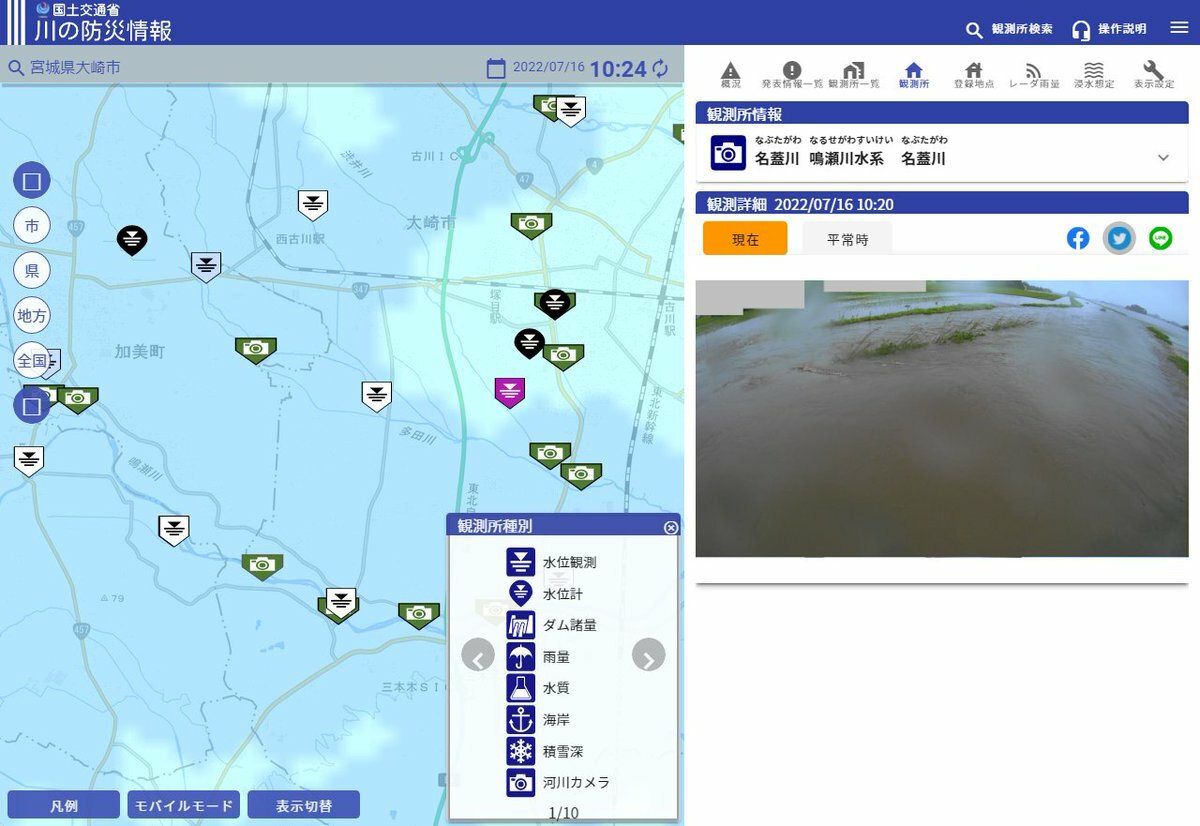Open the 登録地点 registered points tab

973,75
